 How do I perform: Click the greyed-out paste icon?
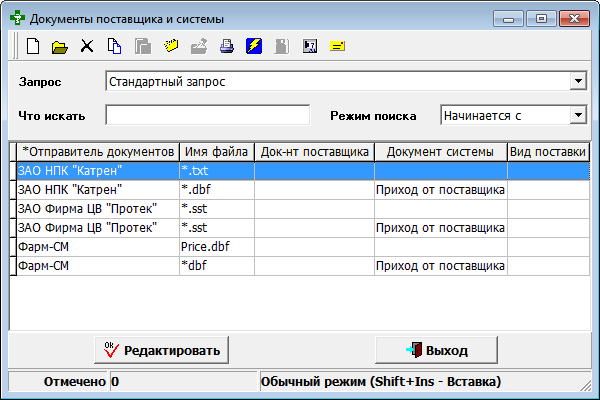click(143, 47)
